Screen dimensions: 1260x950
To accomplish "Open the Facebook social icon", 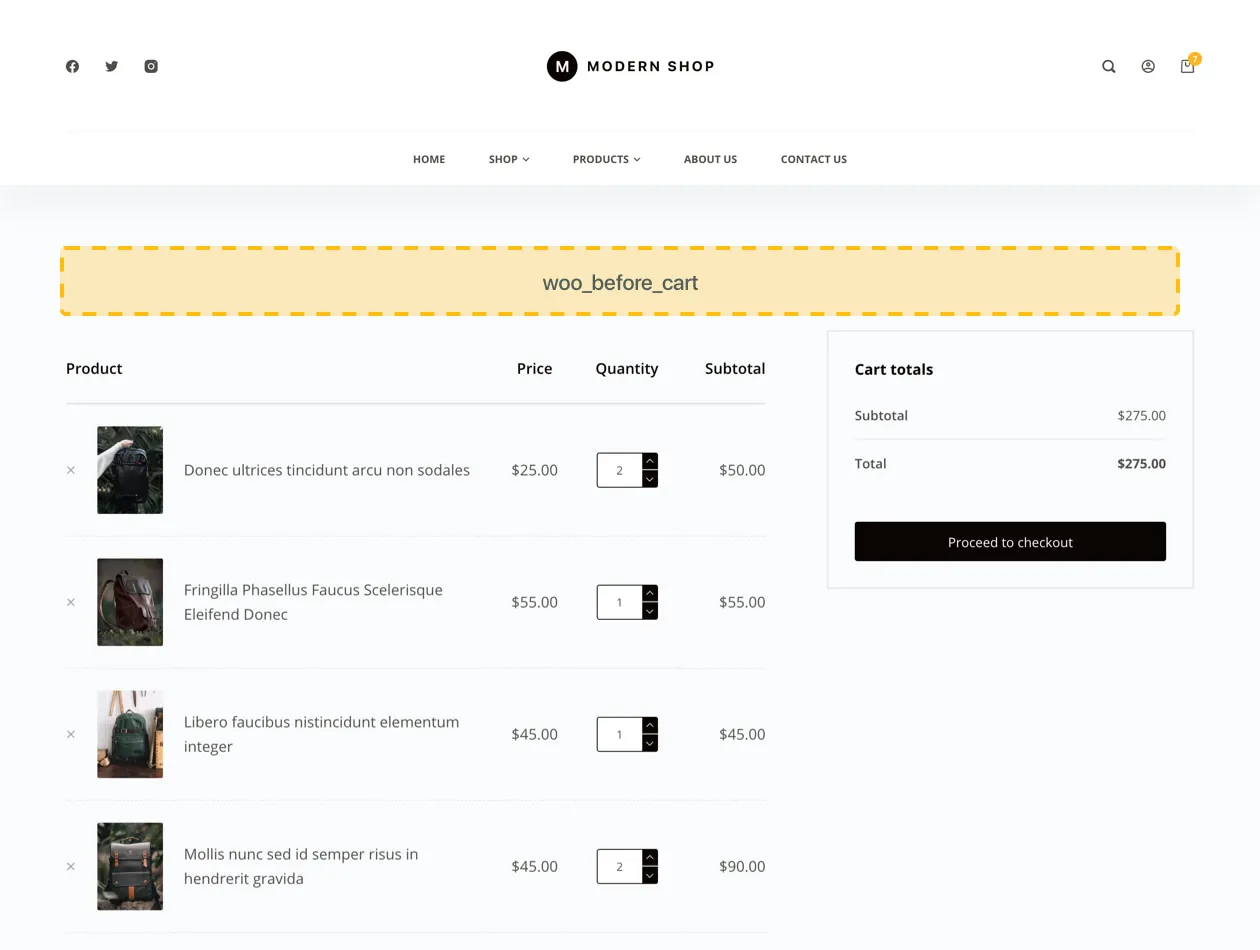I will [x=72, y=66].
